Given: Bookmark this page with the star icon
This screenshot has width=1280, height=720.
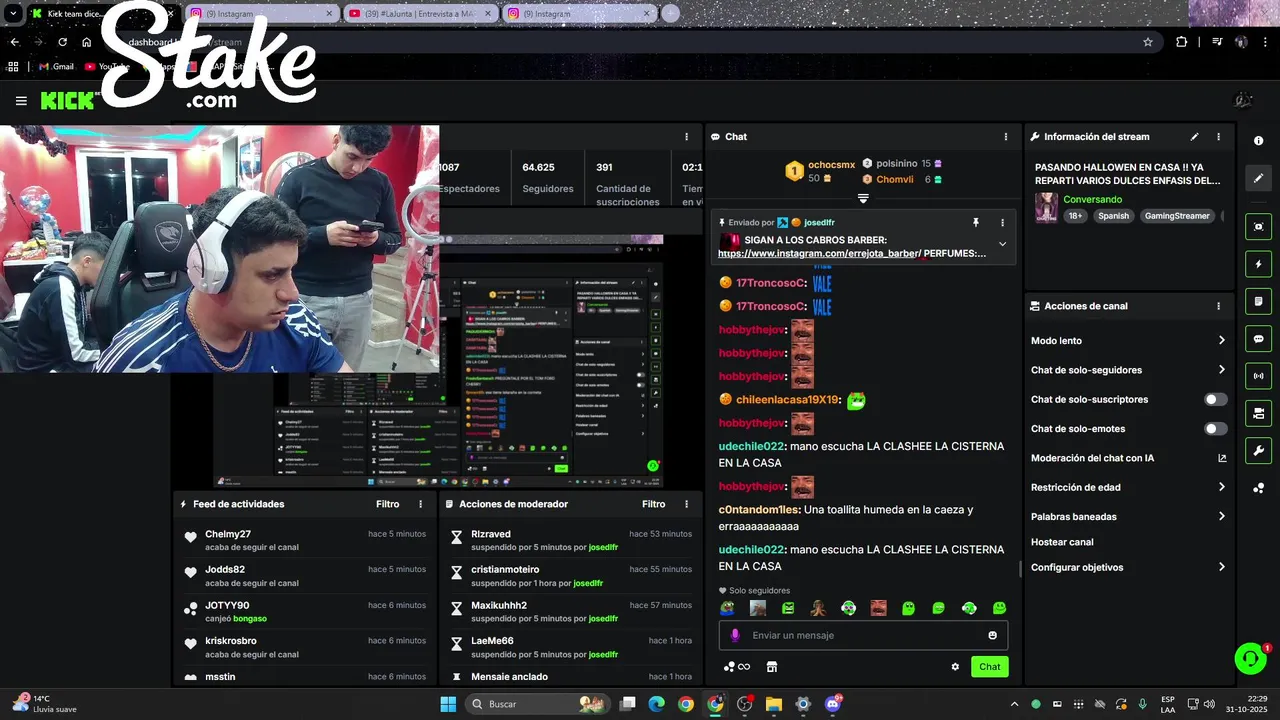Looking at the screenshot, I should point(1148,42).
